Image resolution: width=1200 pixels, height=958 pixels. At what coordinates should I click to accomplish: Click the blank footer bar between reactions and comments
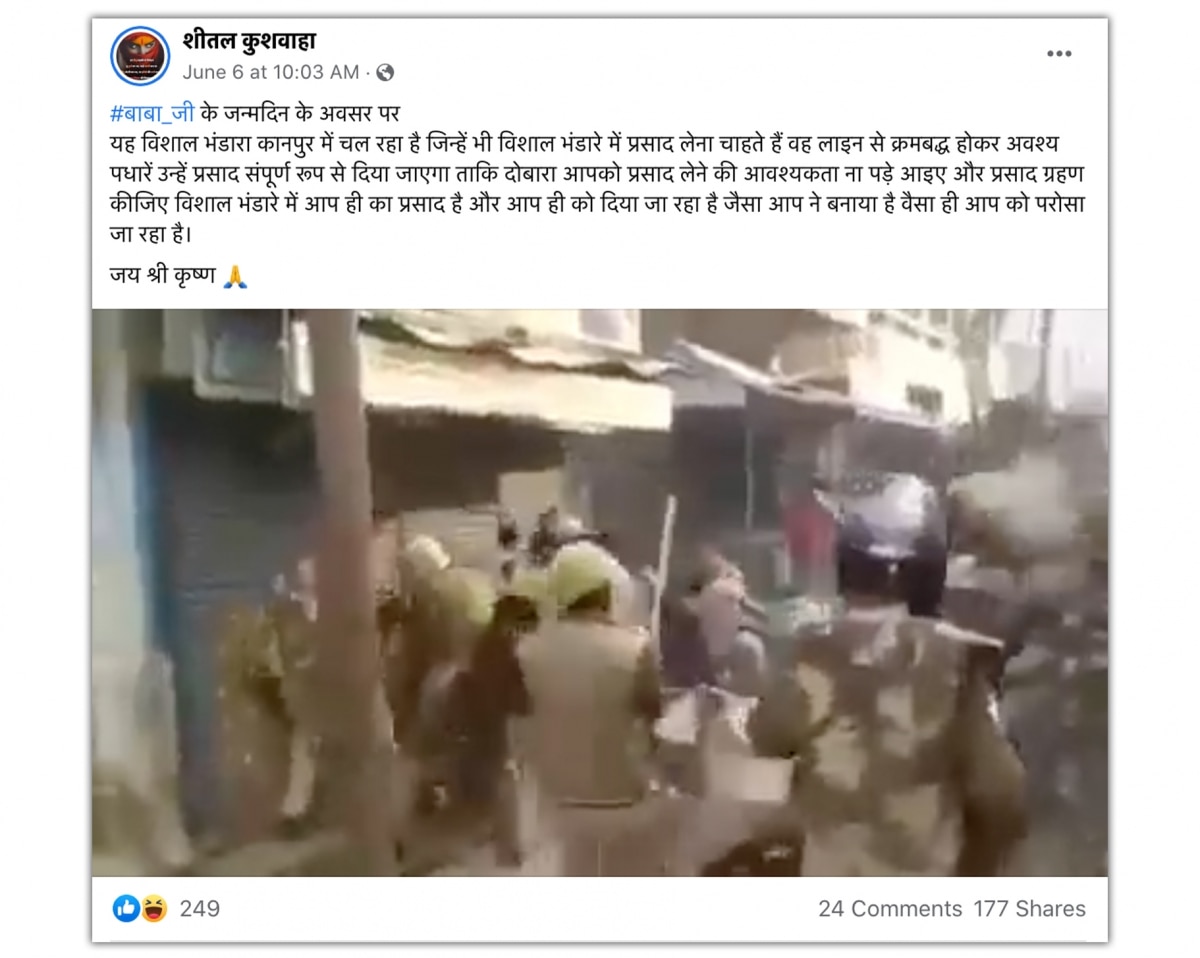click(x=519, y=909)
